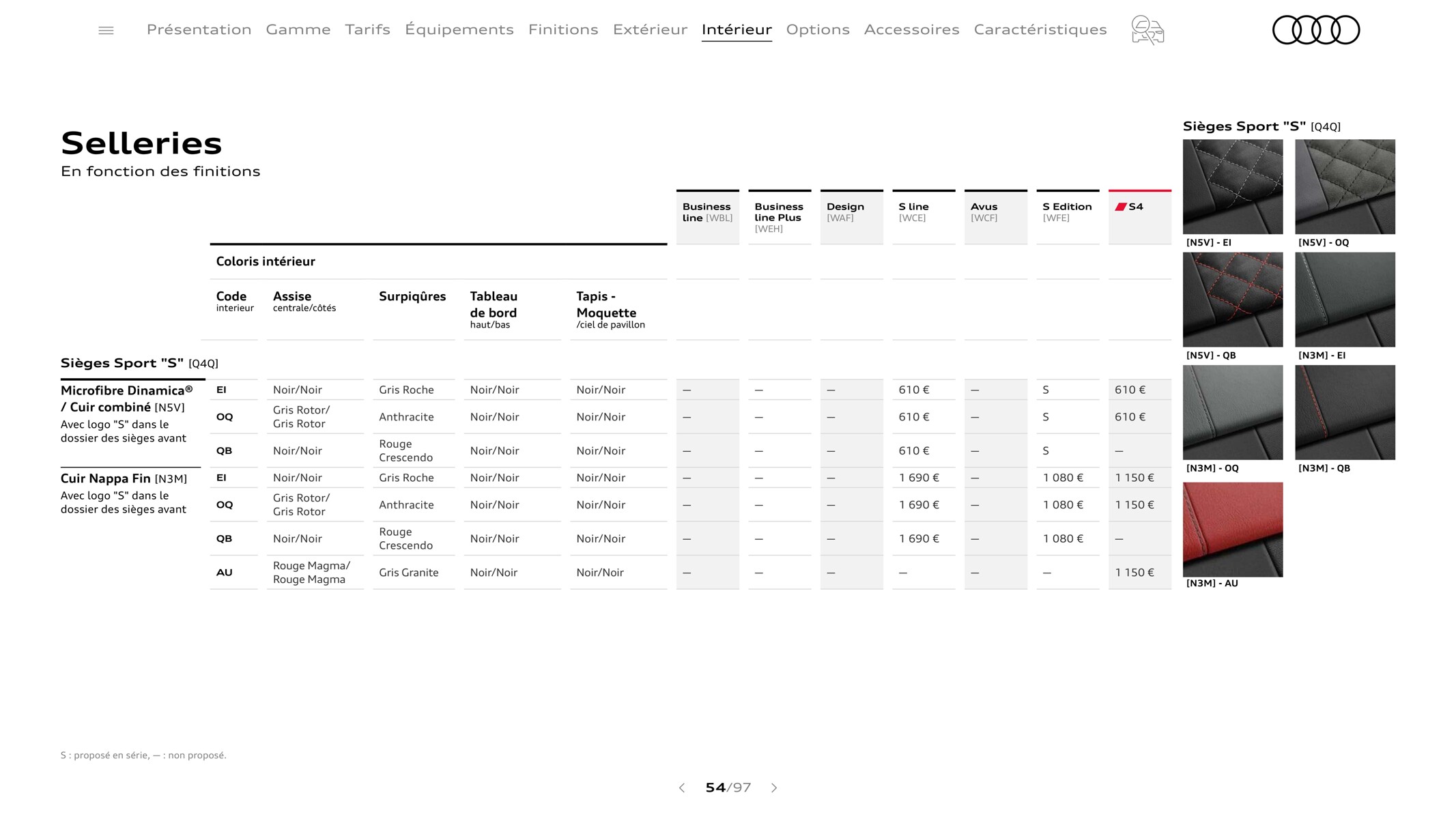Click the 'Caractéristiques' navigation link
Image resolution: width=1456 pixels, height=819 pixels.
(1042, 28)
